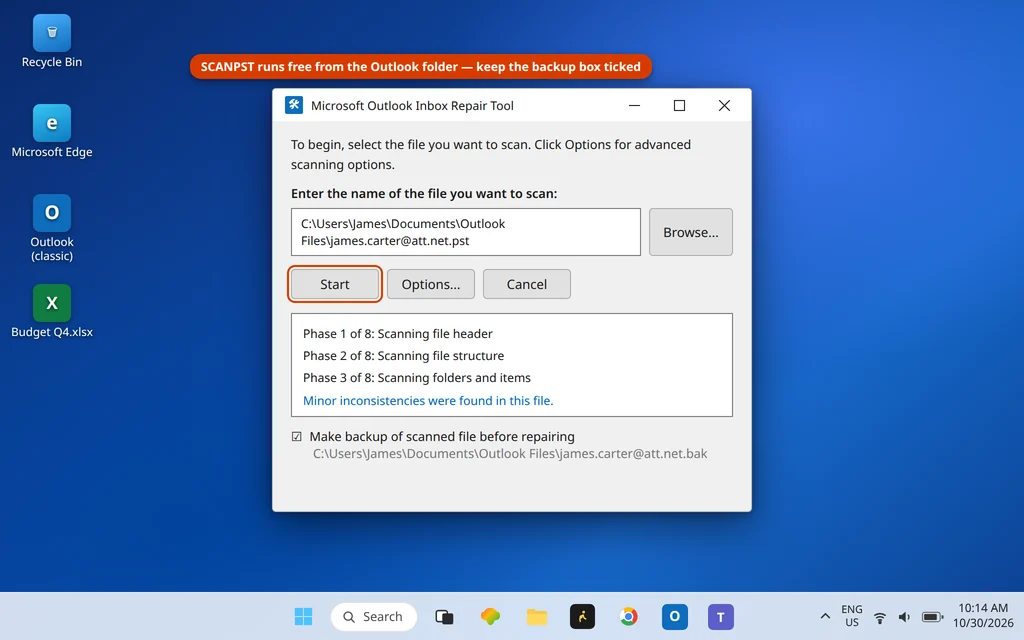Open File Explorer from the taskbar
Image resolution: width=1024 pixels, height=640 pixels.
[537, 616]
